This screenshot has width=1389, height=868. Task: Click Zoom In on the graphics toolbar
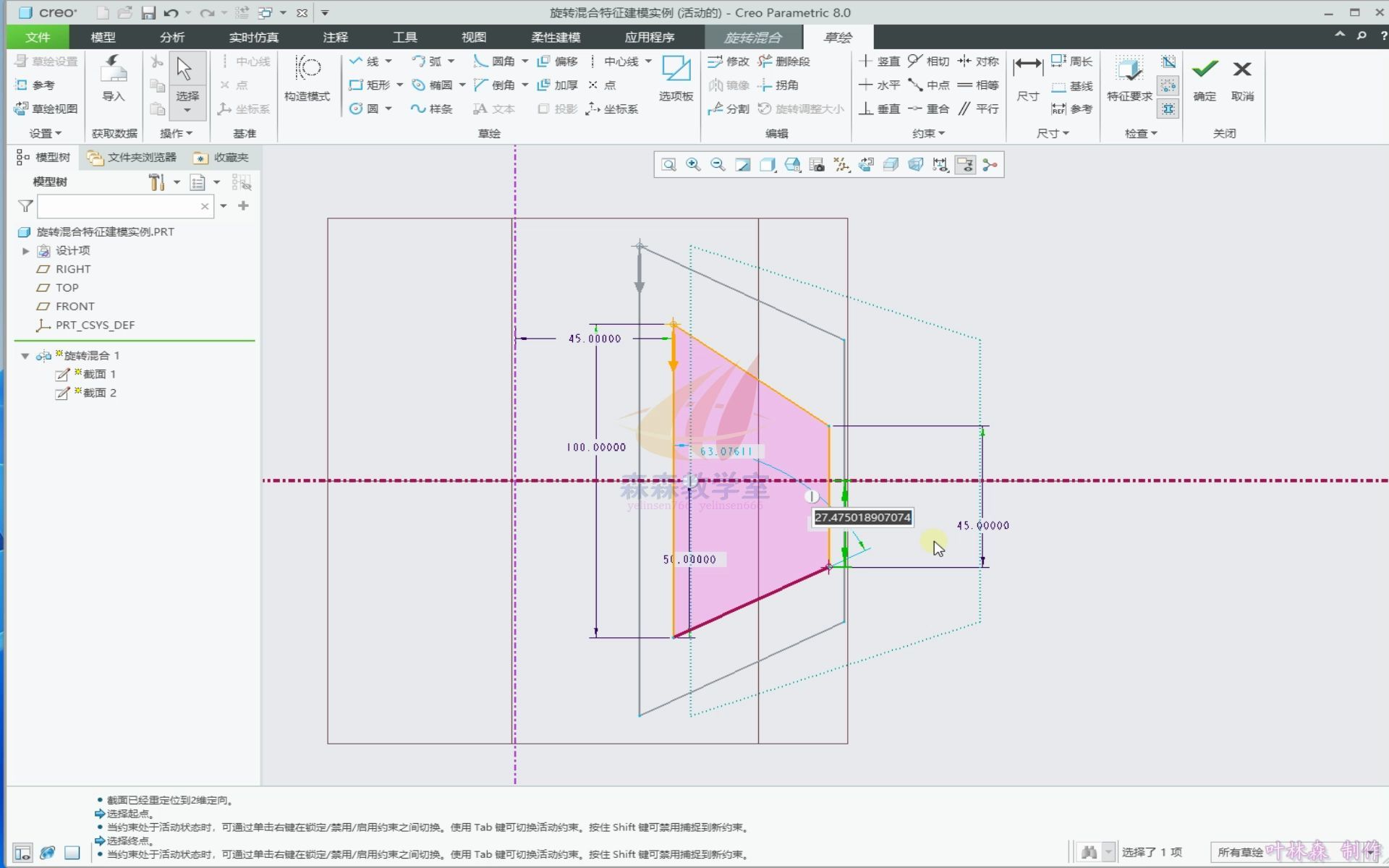693,165
